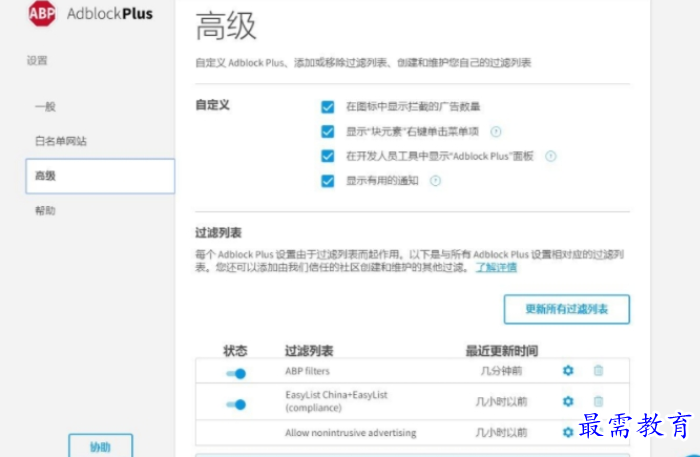The width and height of the screenshot is (700, 457).
Task: Switch off EasyList China+EasyList filter toggle
Action: coord(237,404)
